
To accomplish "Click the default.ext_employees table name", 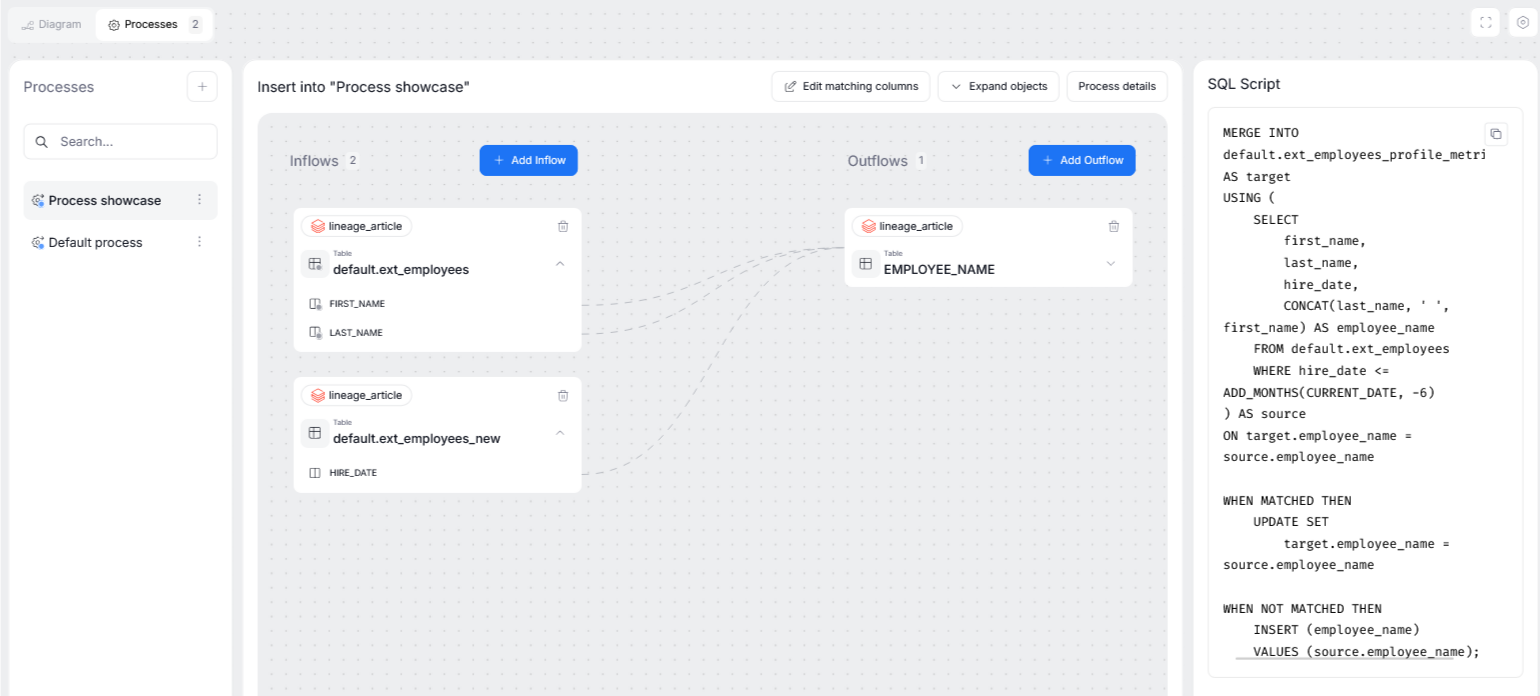I will pos(401,269).
